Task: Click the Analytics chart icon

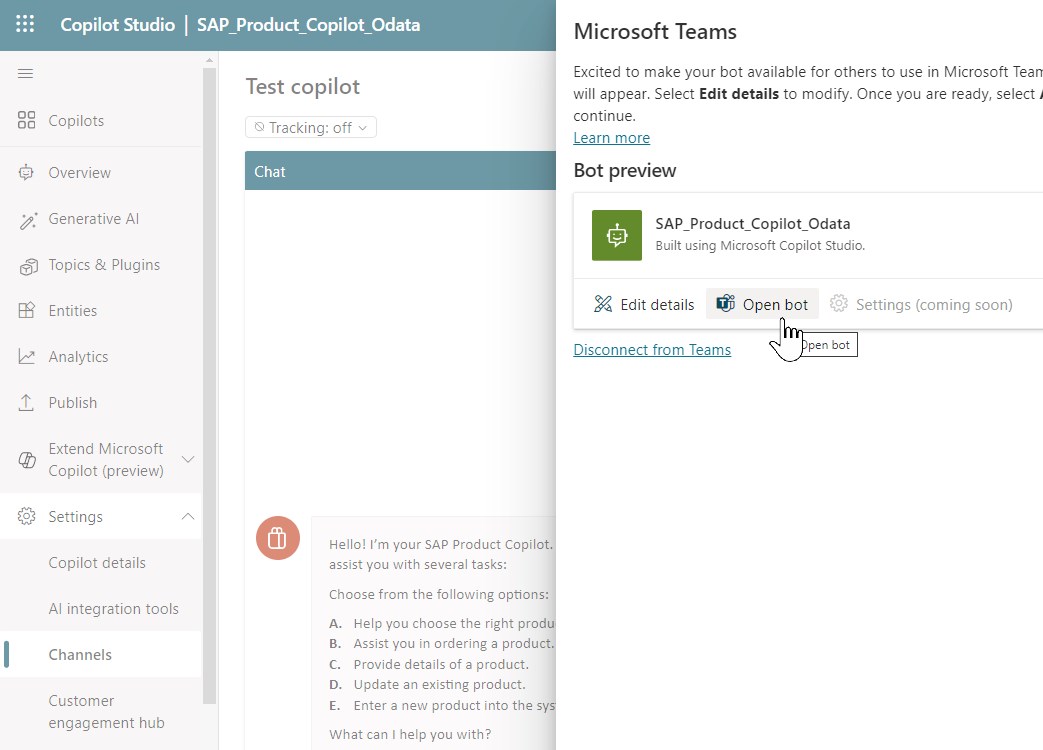Action: 26,356
